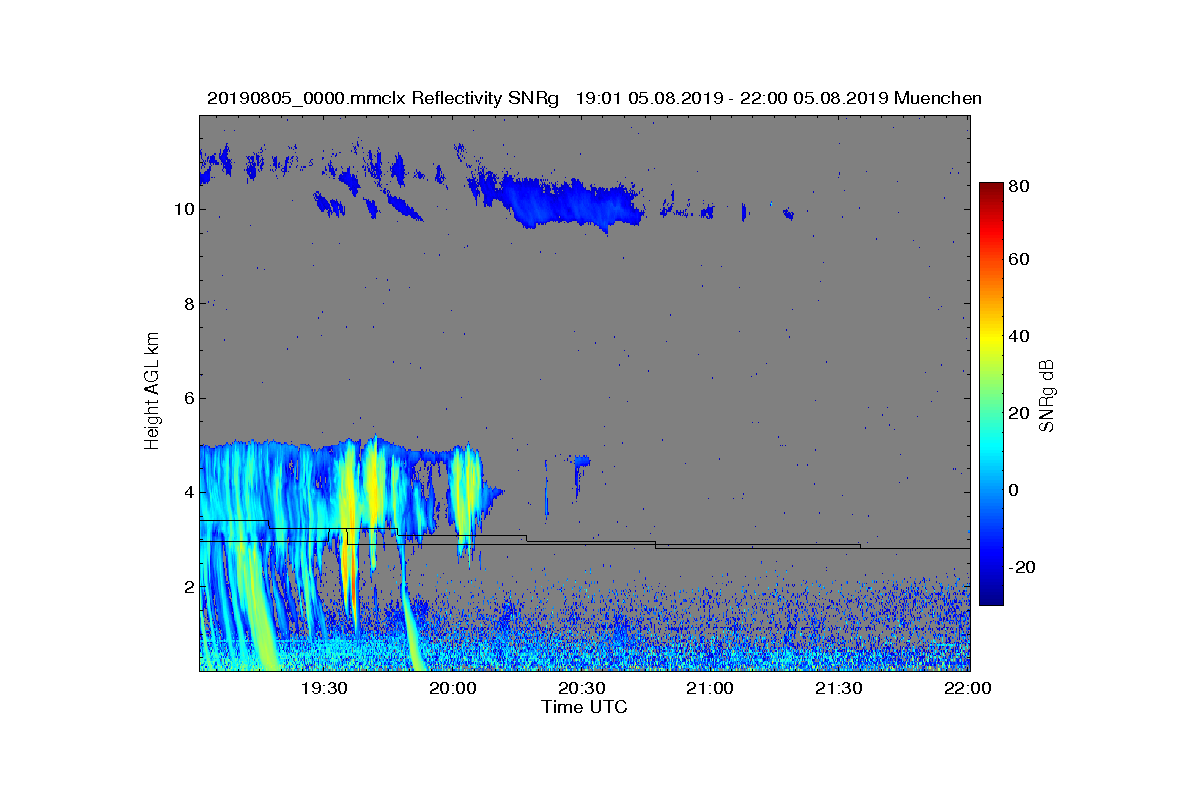Select the 19:30 time axis tick label
This screenshot has width=1200, height=800.
[323, 688]
